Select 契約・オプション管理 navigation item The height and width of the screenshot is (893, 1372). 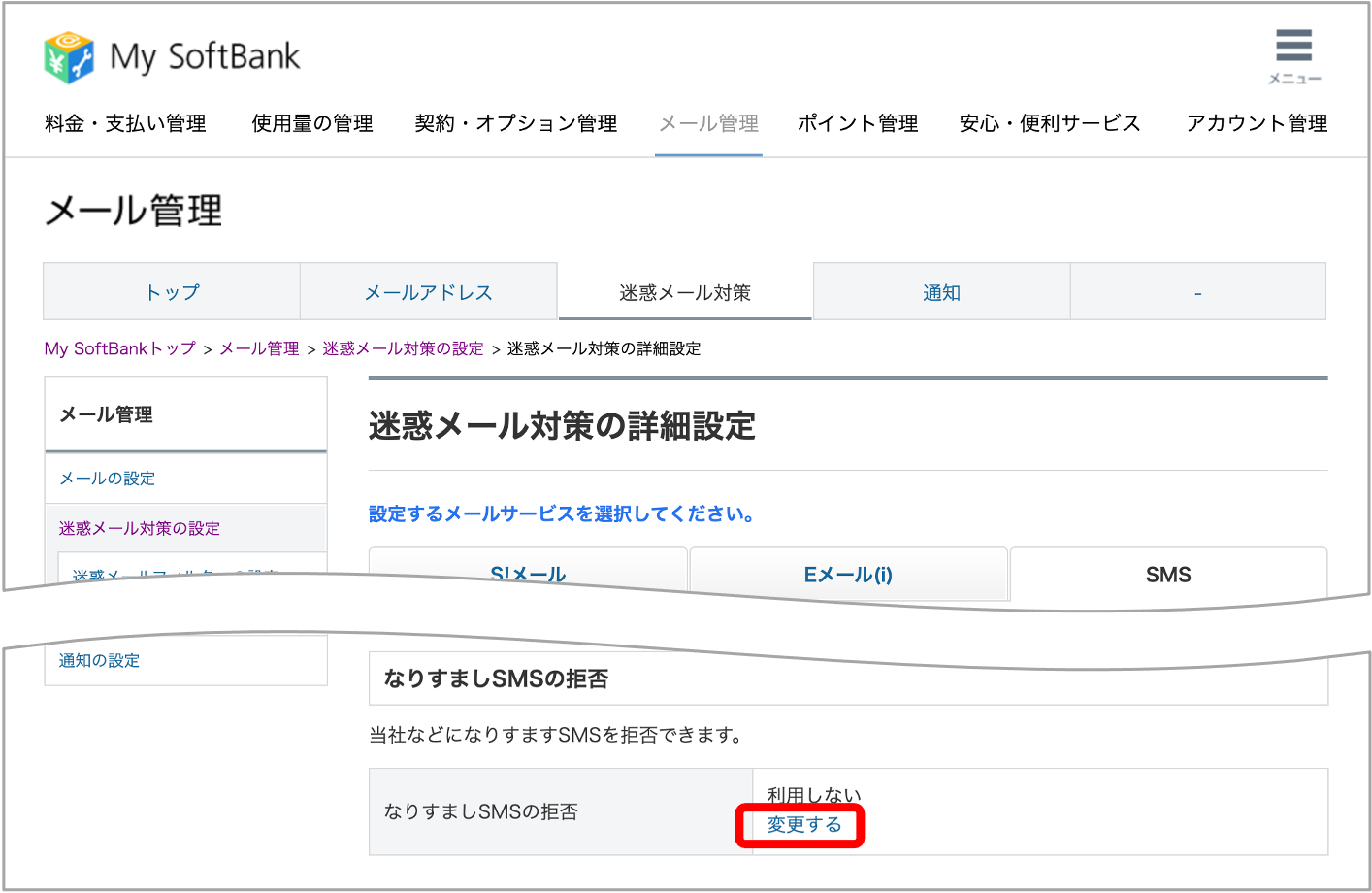click(x=516, y=123)
